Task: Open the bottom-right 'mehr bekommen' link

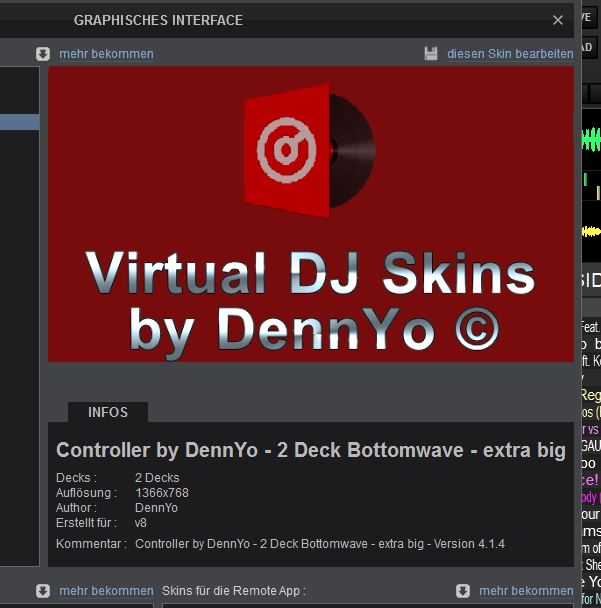Action: pos(526,591)
